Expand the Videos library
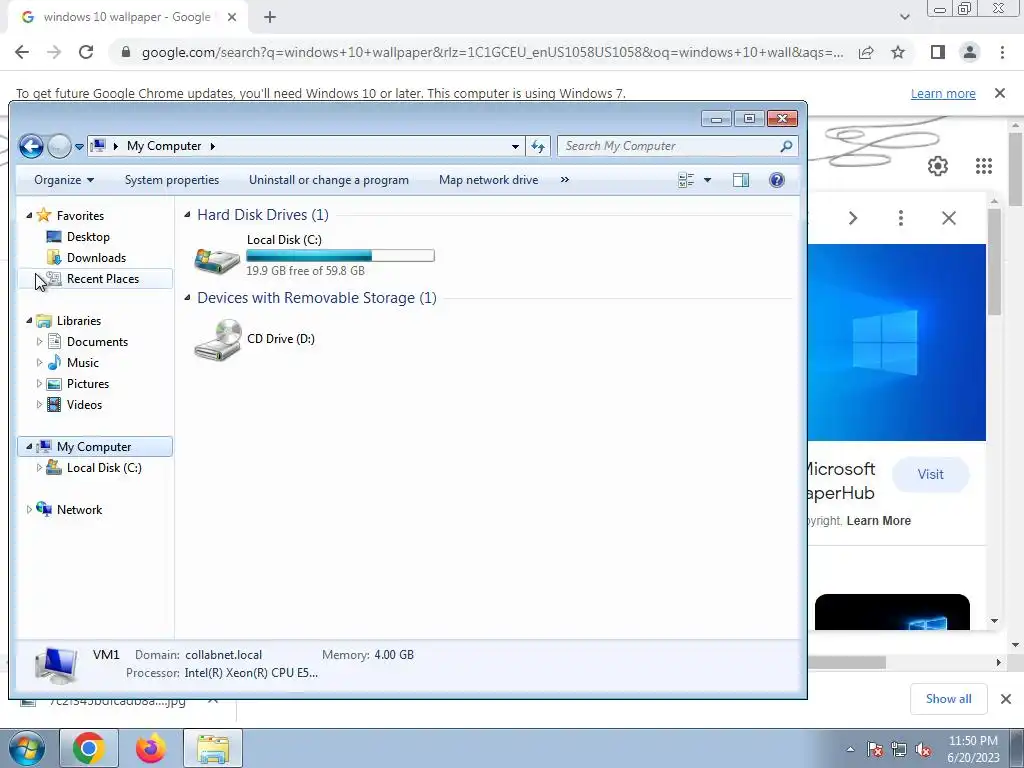The height and width of the screenshot is (768, 1024). pos(39,405)
